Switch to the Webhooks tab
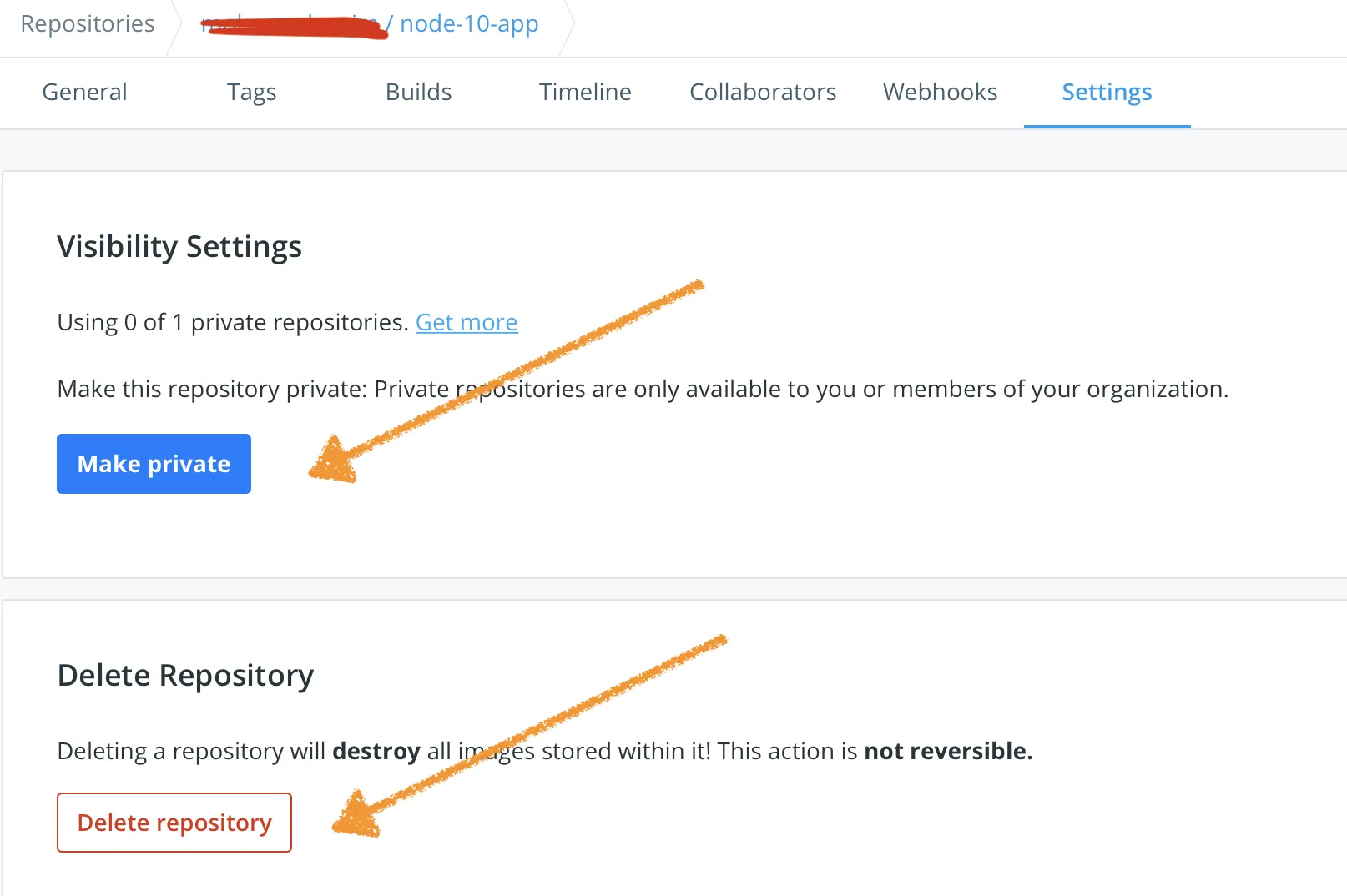The image size is (1347, 896). pos(940,92)
